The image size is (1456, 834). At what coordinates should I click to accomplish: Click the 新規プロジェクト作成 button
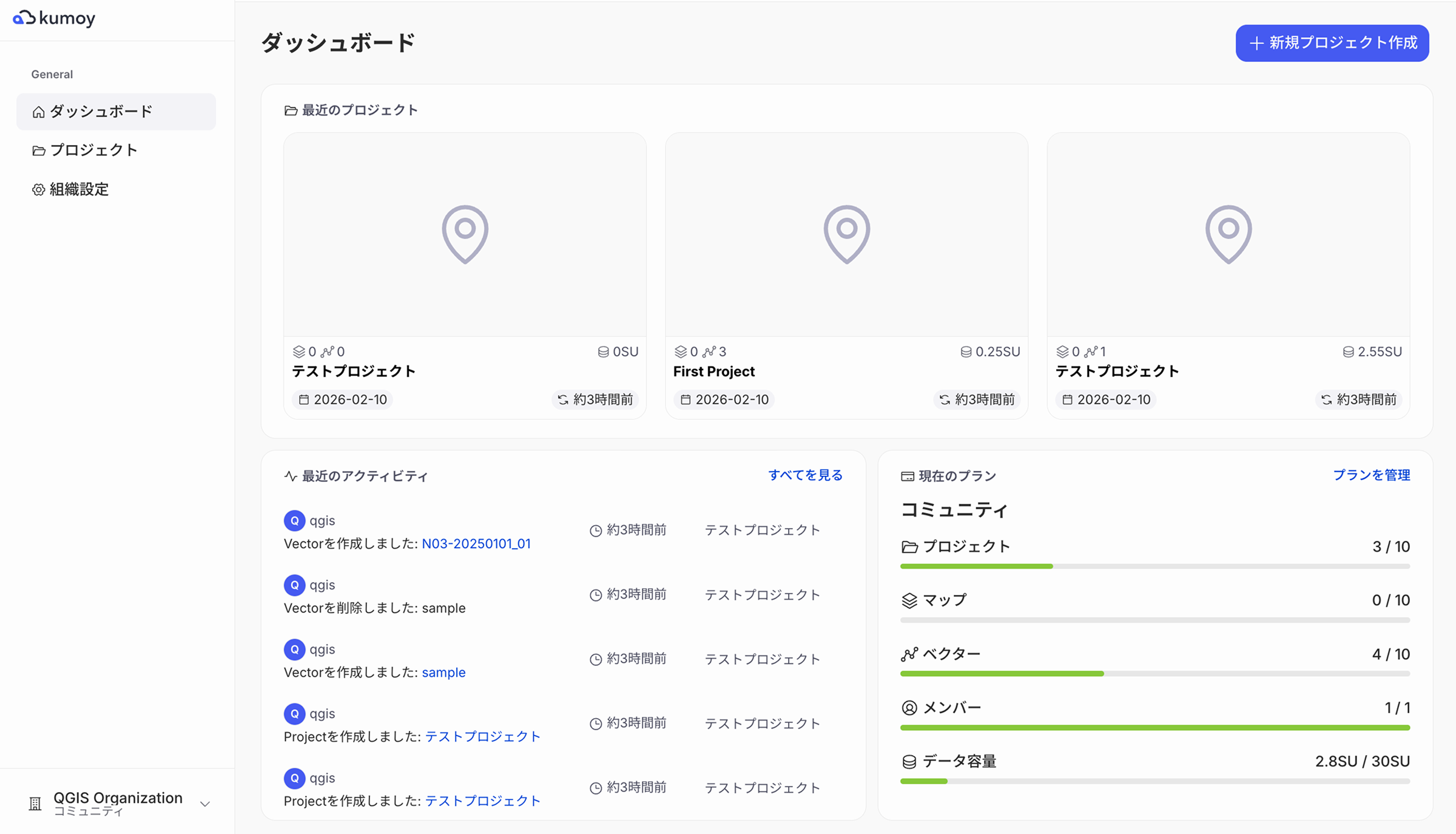point(1331,43)
